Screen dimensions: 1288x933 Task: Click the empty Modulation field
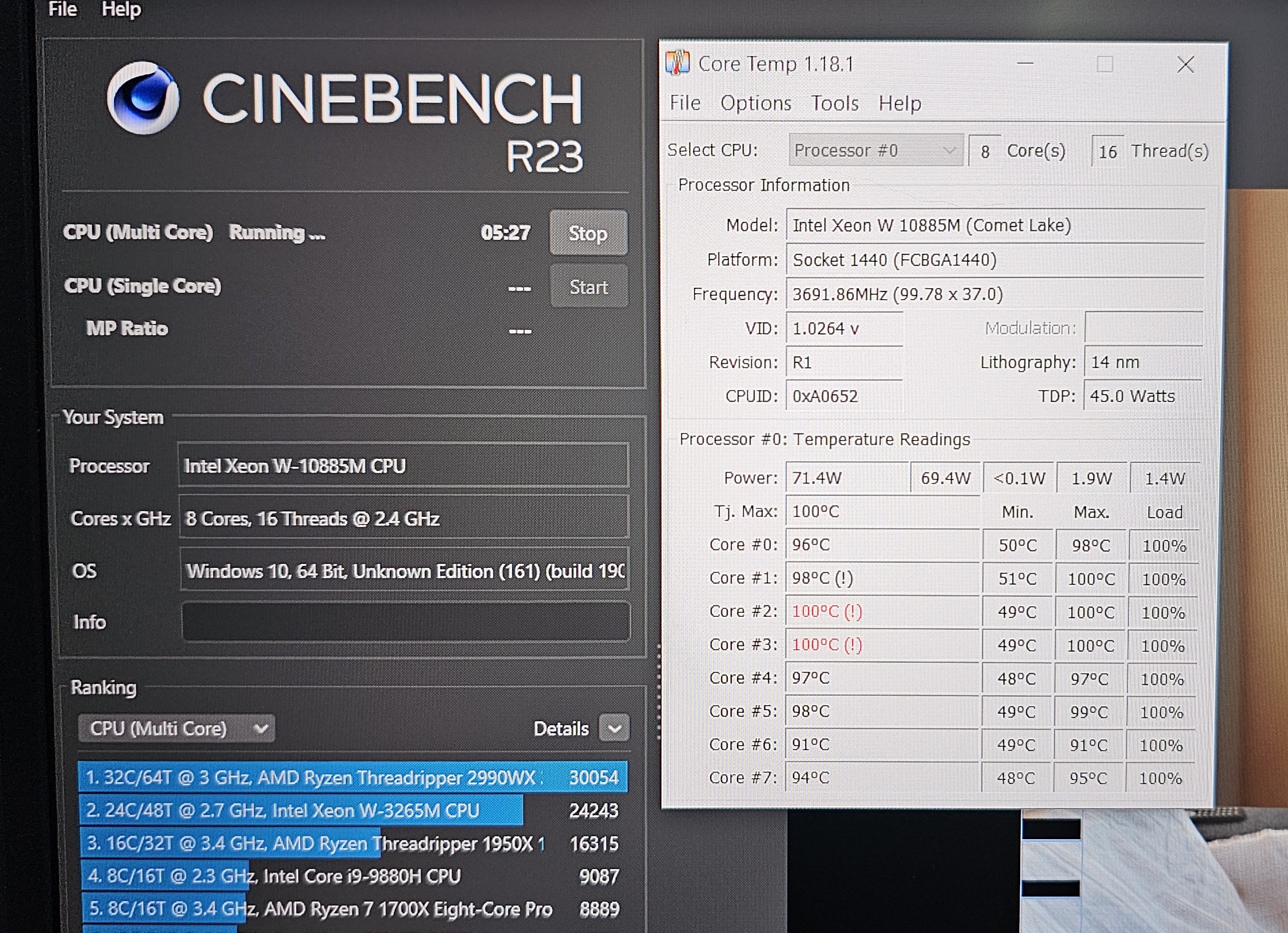click(x=1144, y=328)
